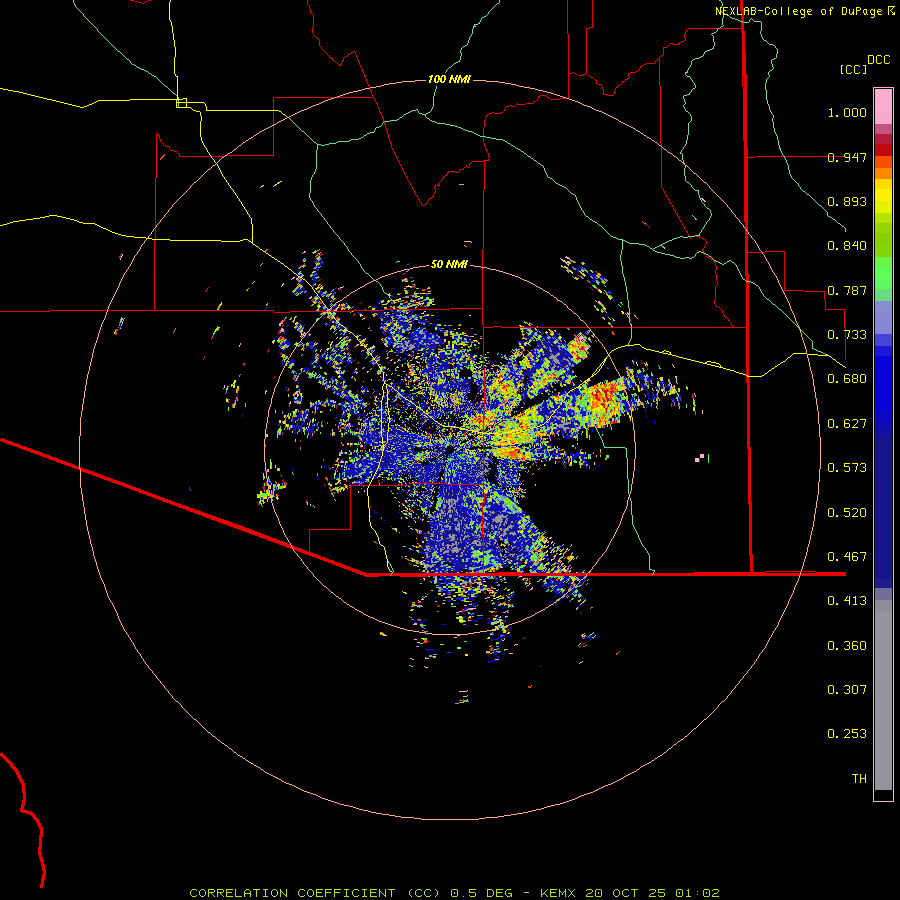This screenshot has width=900, height=900.
Task: Click the 0.253 scale value
Action: pyautogui.click(x=847, y=734)
